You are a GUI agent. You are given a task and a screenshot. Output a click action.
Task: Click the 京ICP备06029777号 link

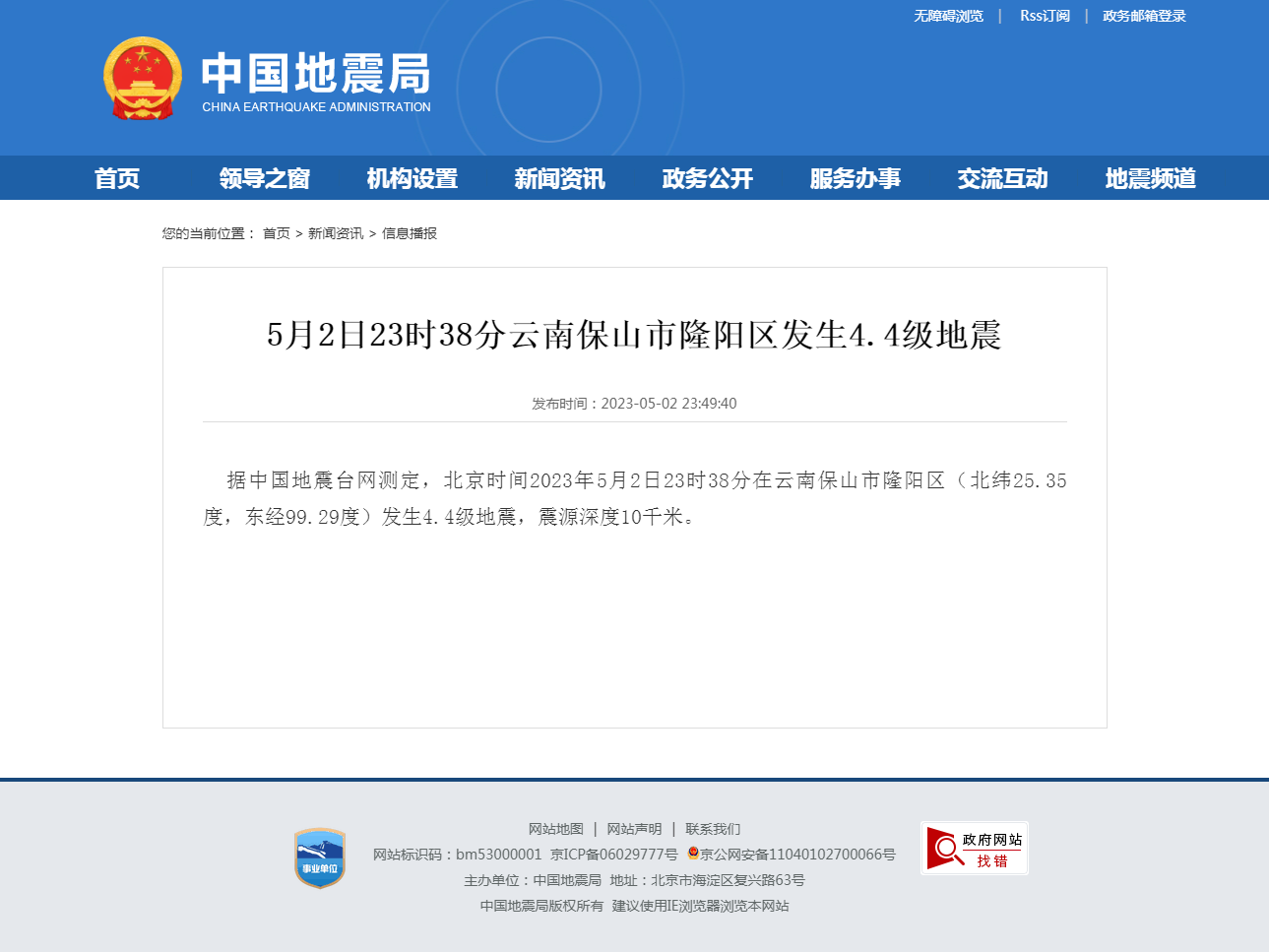click(614, 855)
